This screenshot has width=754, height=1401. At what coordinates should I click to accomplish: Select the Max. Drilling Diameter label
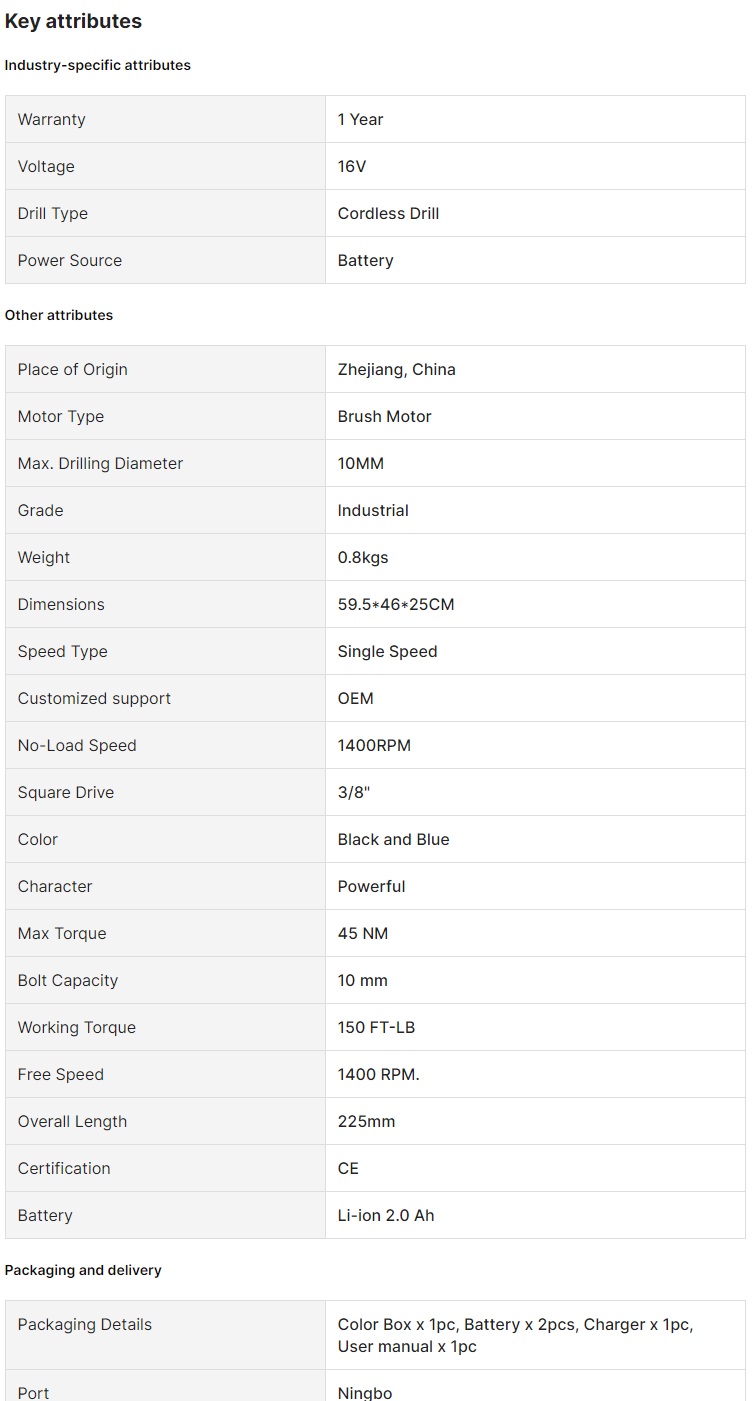tap(100, 463)
